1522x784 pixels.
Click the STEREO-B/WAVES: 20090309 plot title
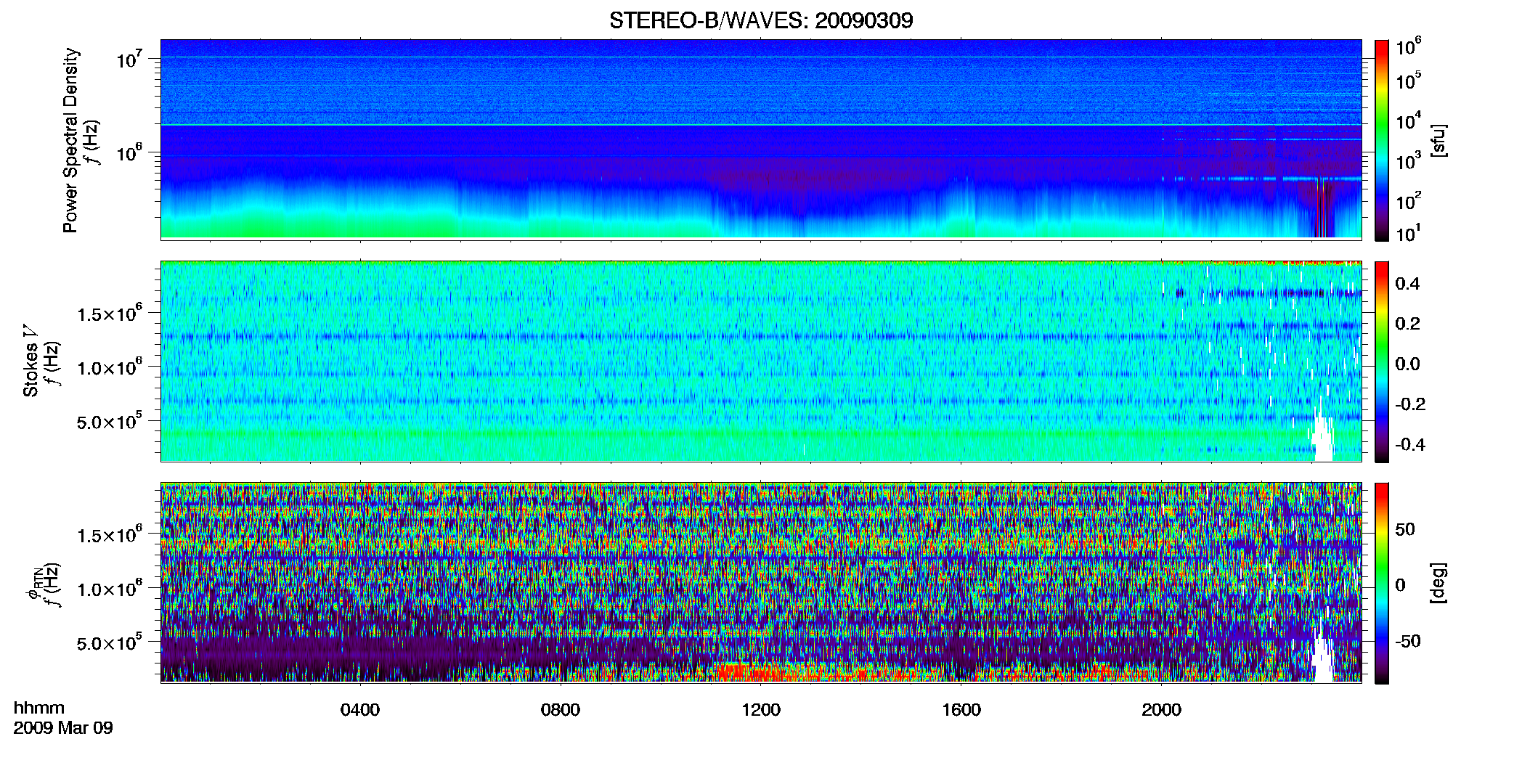(761, 20)
